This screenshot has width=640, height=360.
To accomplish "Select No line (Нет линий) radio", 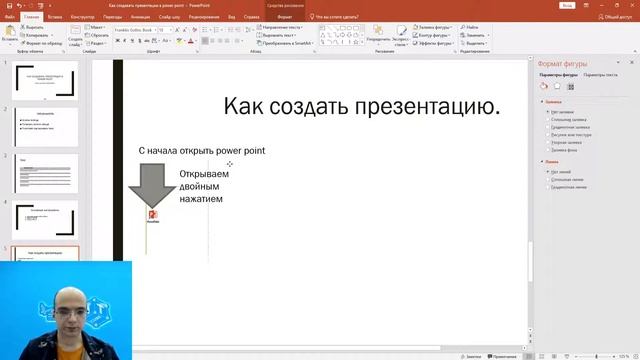I will [548, 172].
